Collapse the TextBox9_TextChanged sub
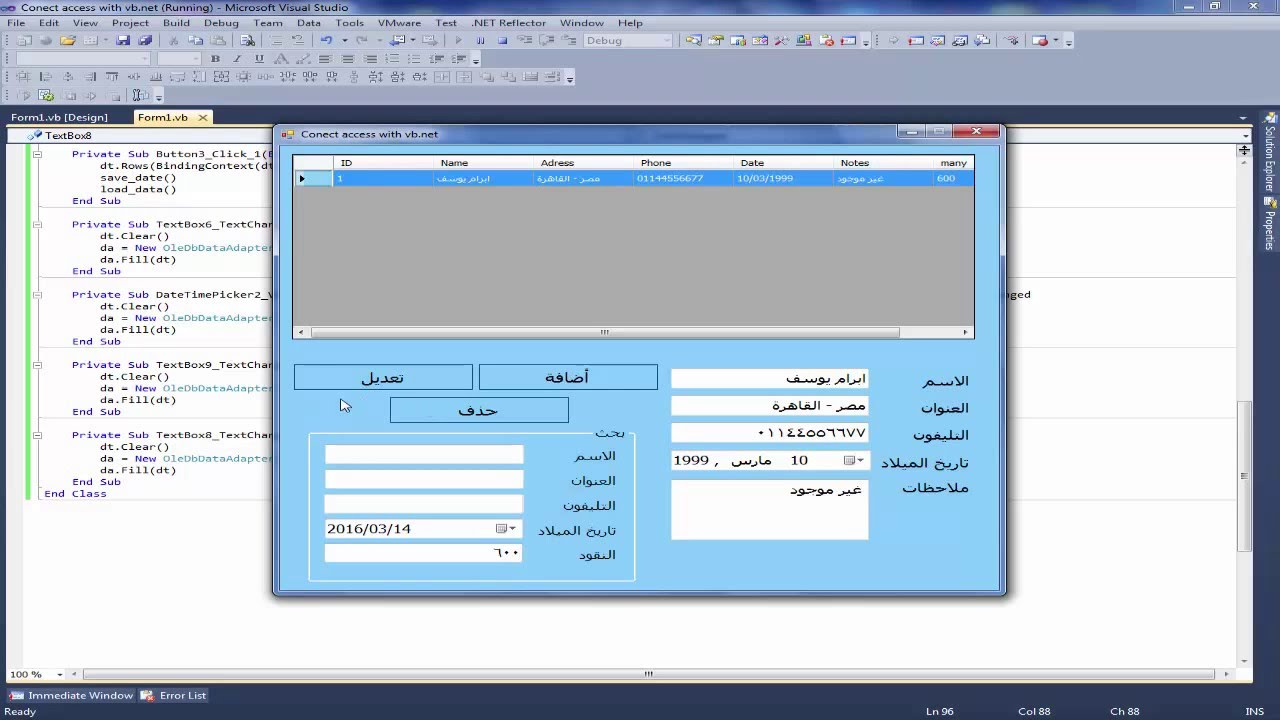1280x720 pixels. click(37, 365)
